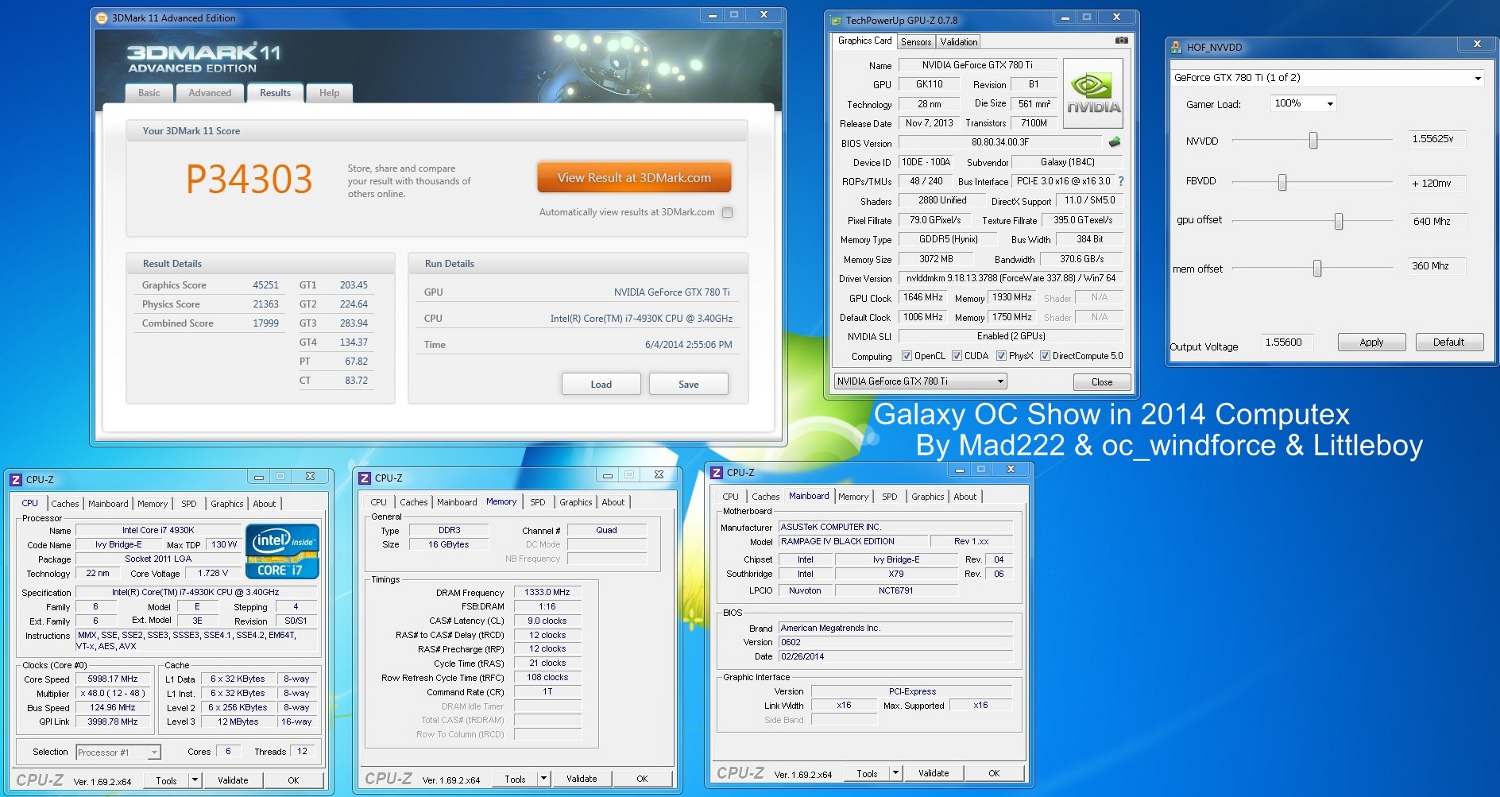Open Processor #1 selection dropdown in CPU-Z
This screenshot has height=797, width=1500.
pos(118,752)
